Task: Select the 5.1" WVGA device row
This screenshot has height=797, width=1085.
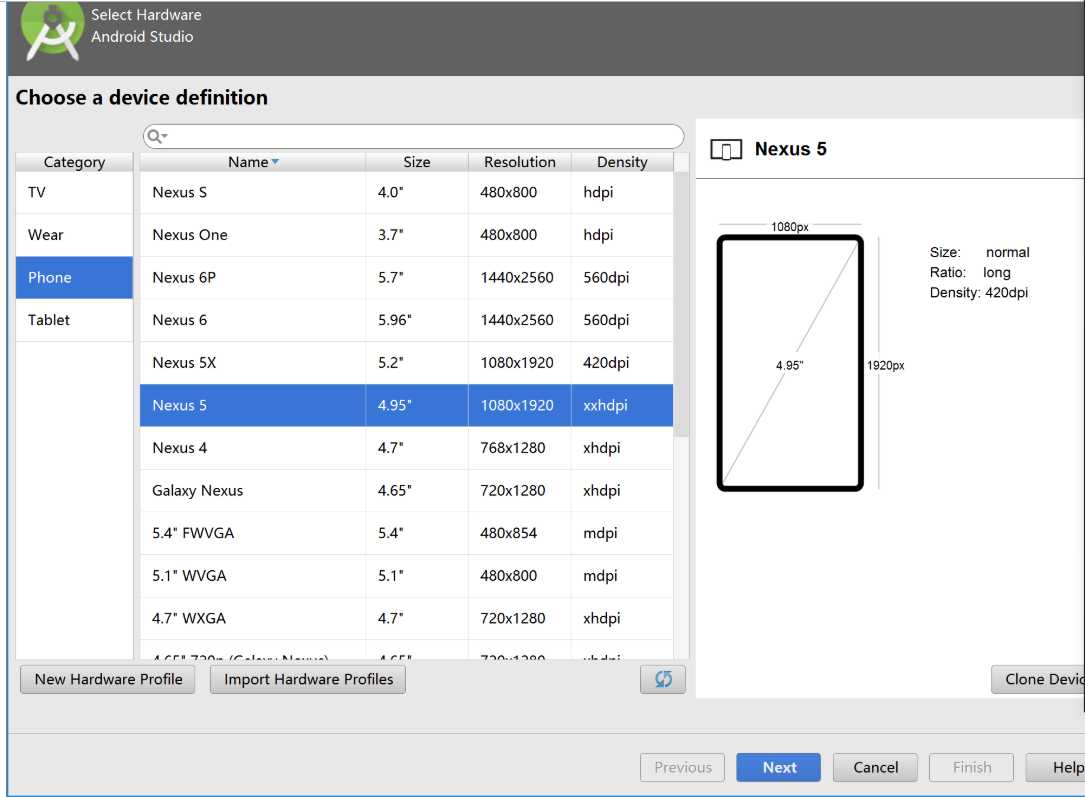Action: [x=406, y=576]
